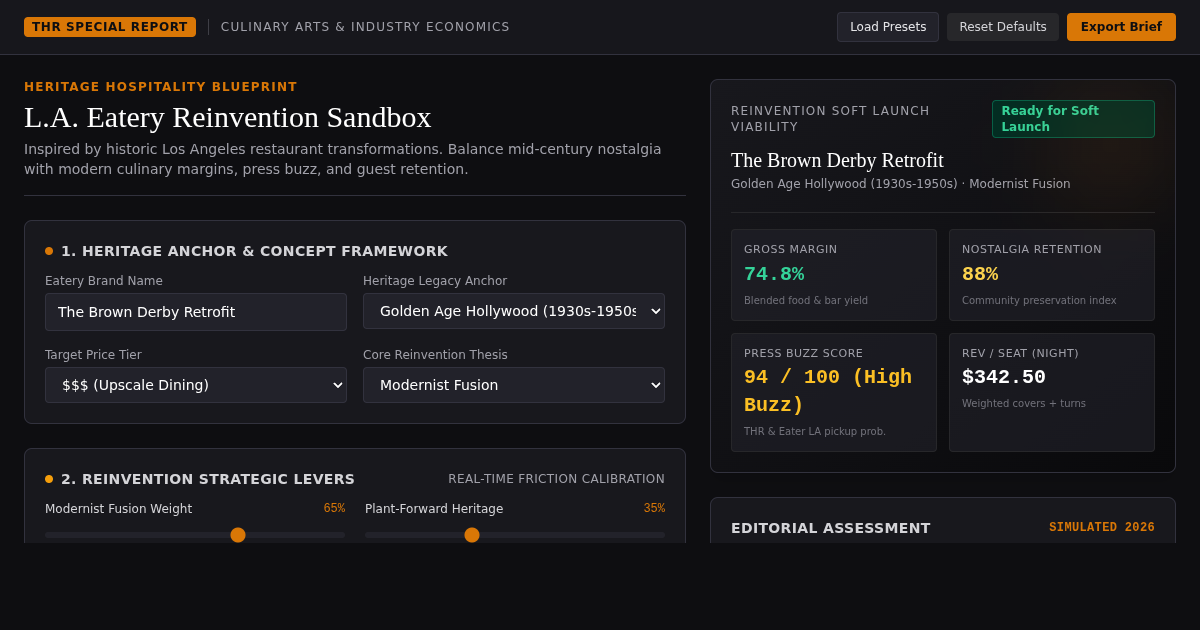This screenshot has height=630, width=1200.
Task: Click the Modernist Fusion Weight 65% value
Action: point(334,508)
